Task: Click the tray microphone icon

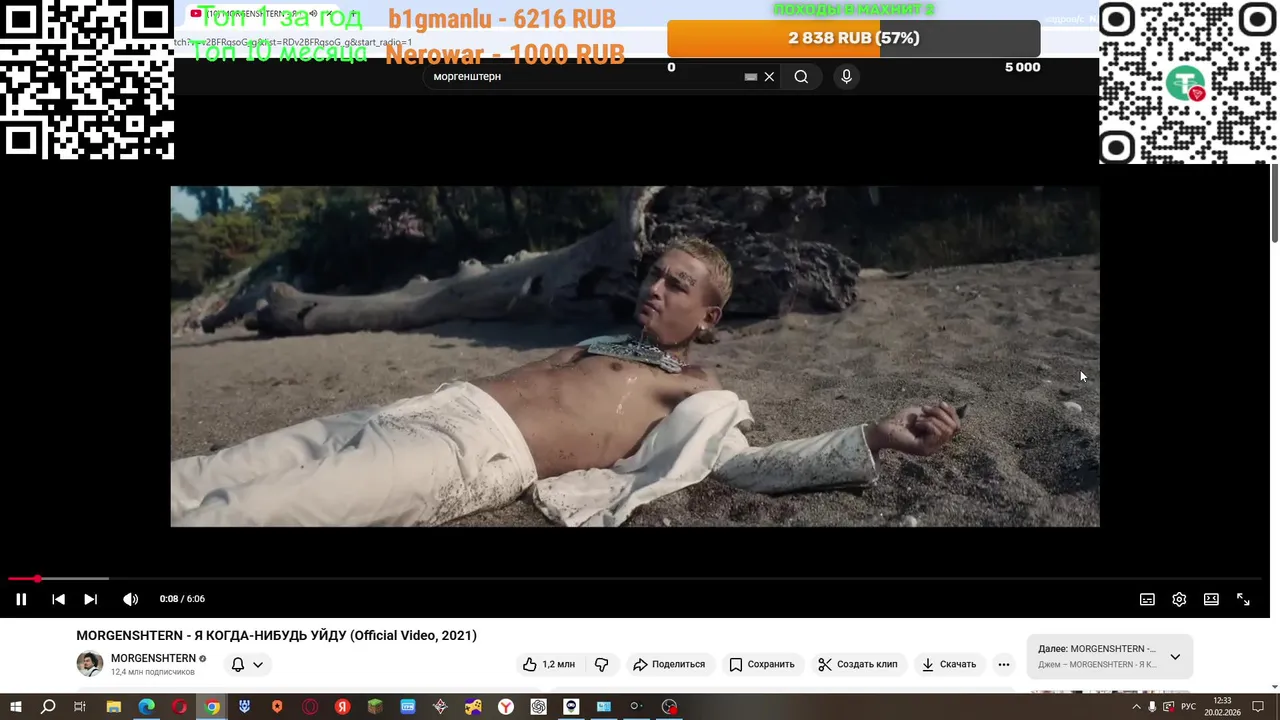Action: click(1152, 707)
